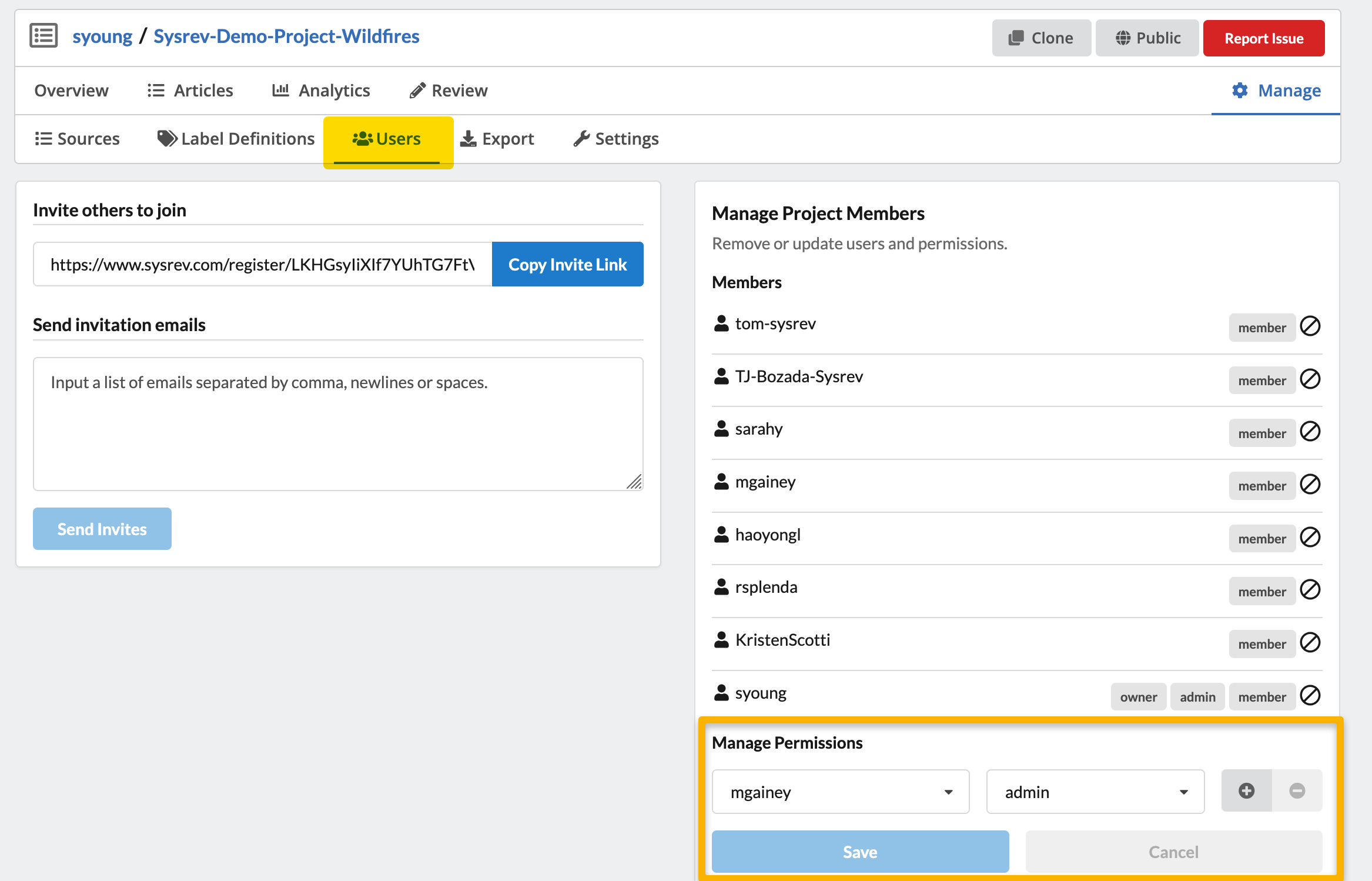Switch to the Analytics tab
Viewport: 1372px width, 881px height.
pyautogui.click(x=322, y=91)
